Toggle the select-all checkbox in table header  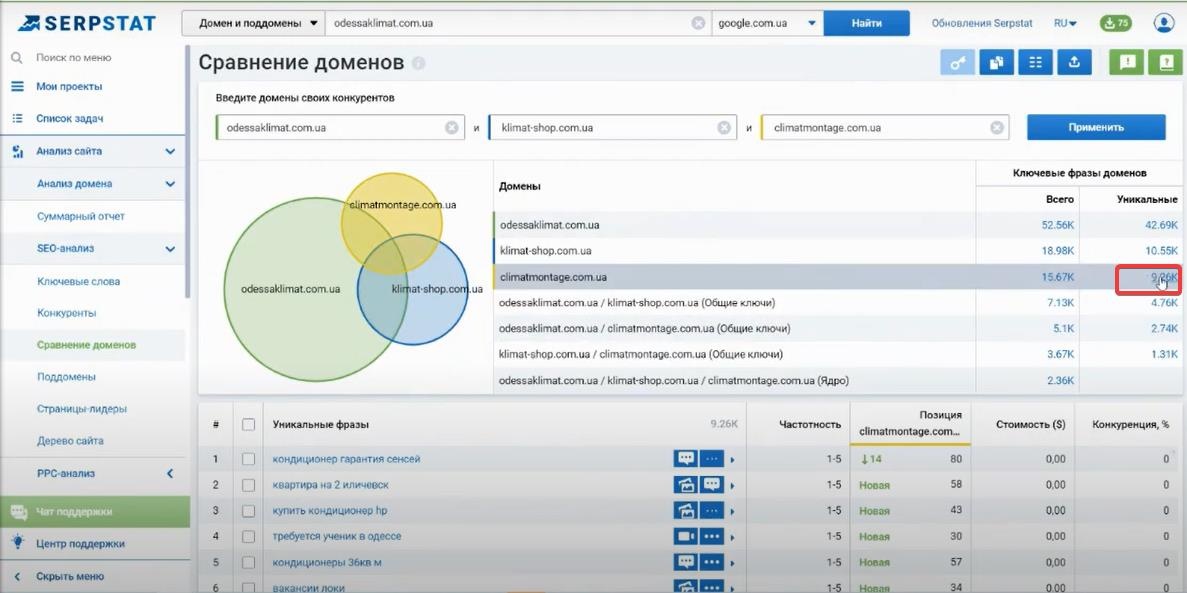[x=248, y=424]
